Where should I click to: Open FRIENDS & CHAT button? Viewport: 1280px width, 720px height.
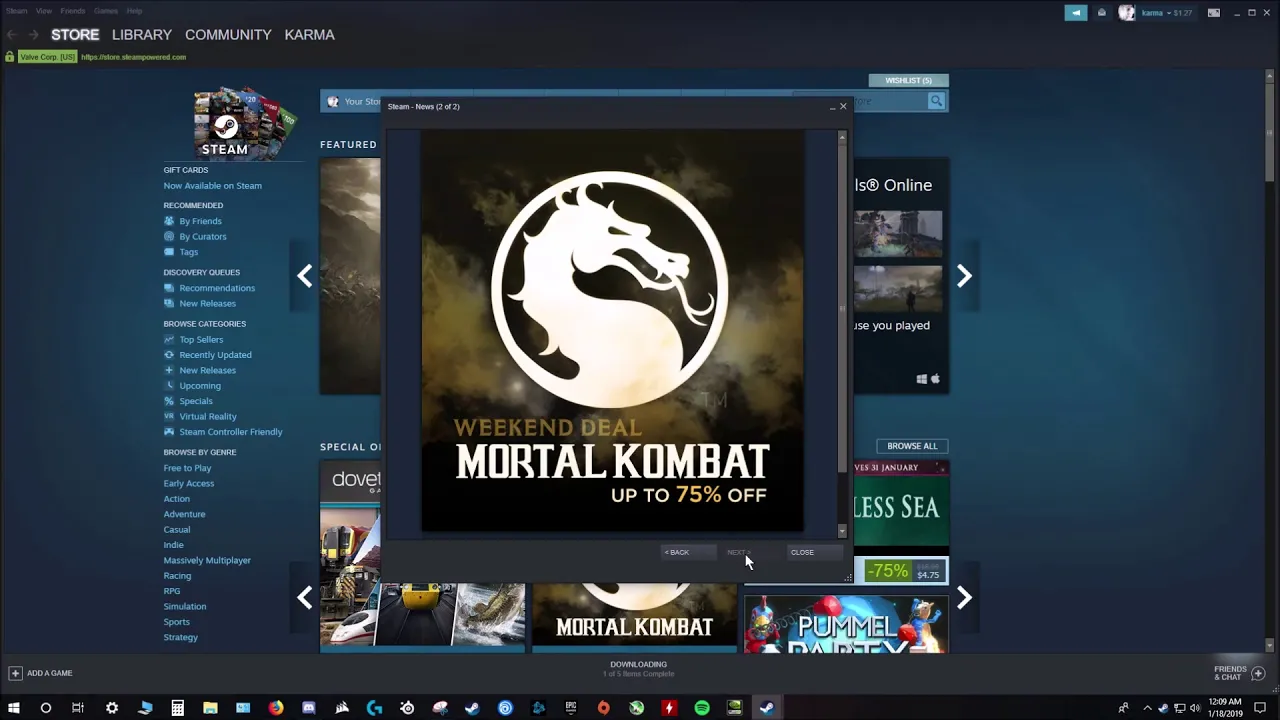click(x=1240, y=673)
